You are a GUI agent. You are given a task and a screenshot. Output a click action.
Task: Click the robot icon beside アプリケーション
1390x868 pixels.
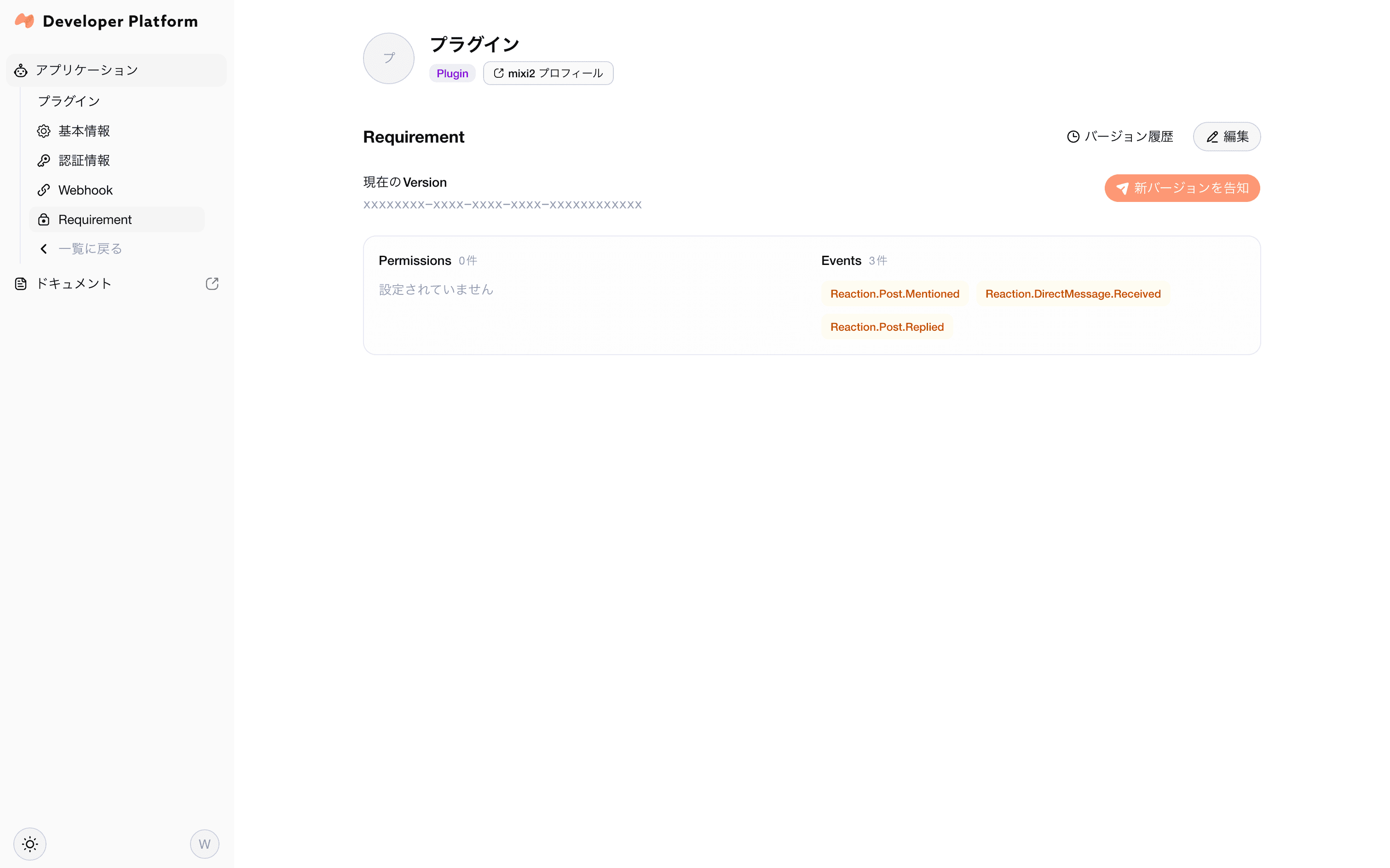pos(21,70)
